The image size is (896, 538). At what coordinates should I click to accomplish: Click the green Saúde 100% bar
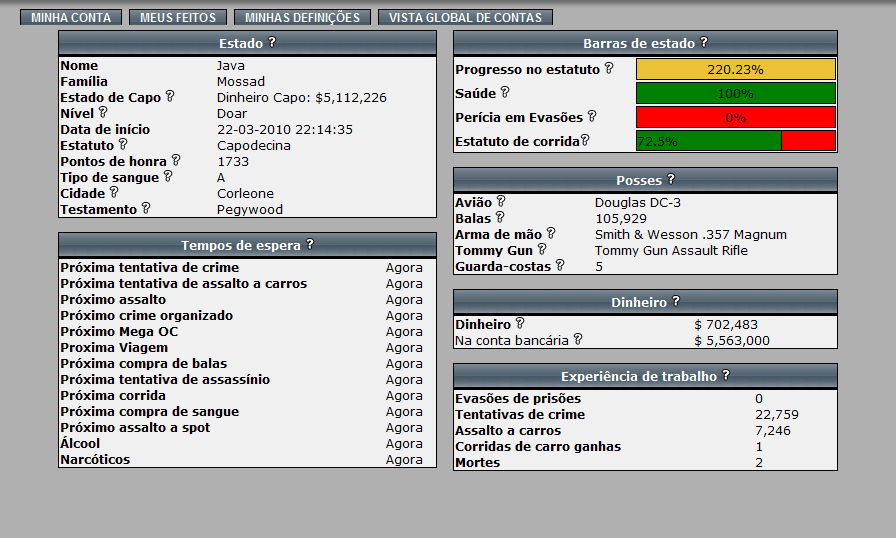click(735, 93)
